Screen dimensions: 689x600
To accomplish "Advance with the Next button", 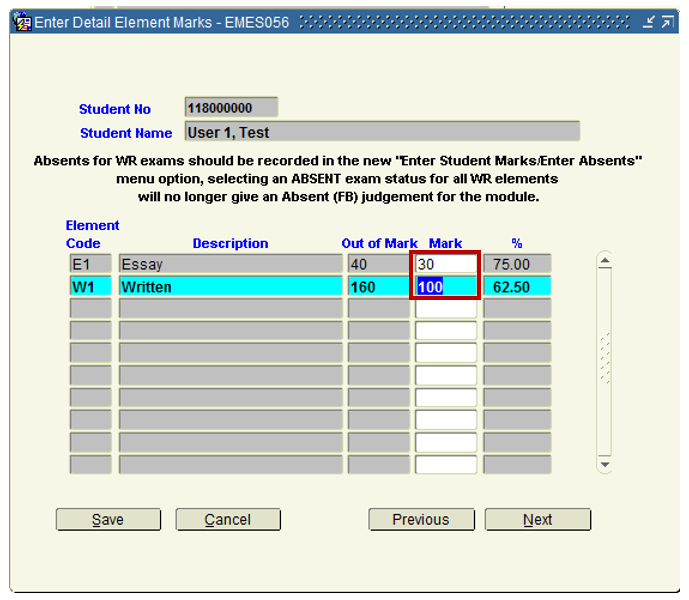I will pyautogui.click(x=538, y=520).
